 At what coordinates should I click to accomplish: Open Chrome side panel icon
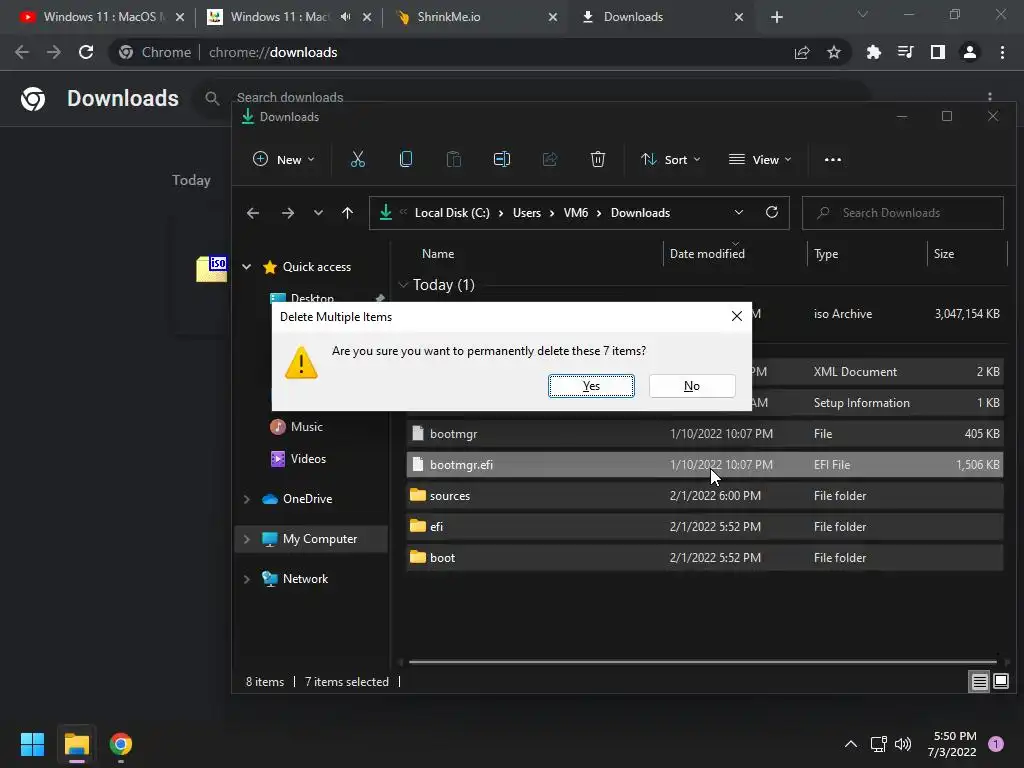[937, 52]
